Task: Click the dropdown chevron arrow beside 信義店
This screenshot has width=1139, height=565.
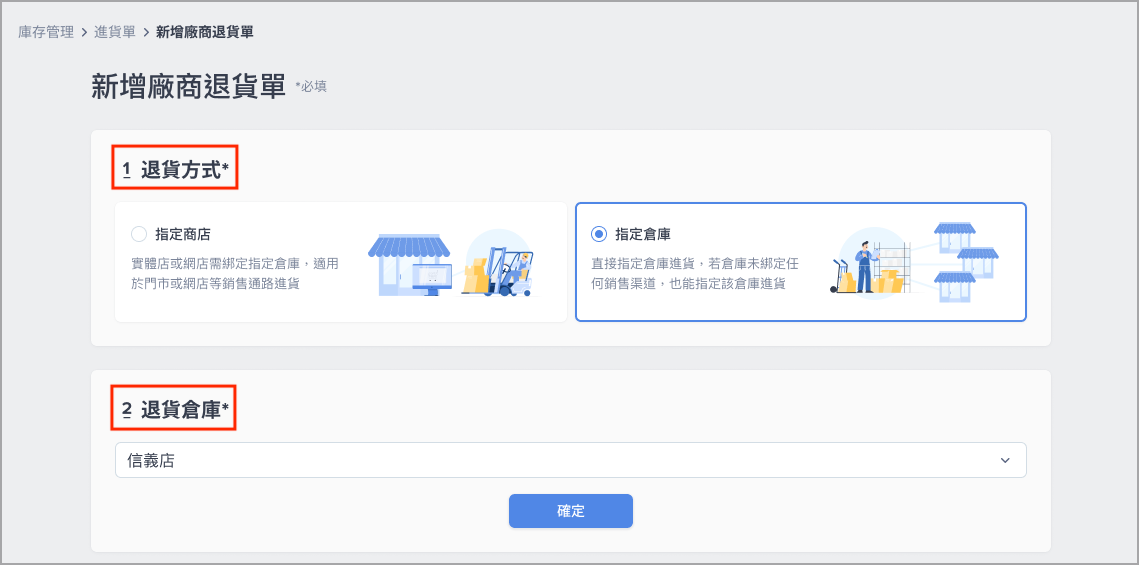Action: 1005,460
